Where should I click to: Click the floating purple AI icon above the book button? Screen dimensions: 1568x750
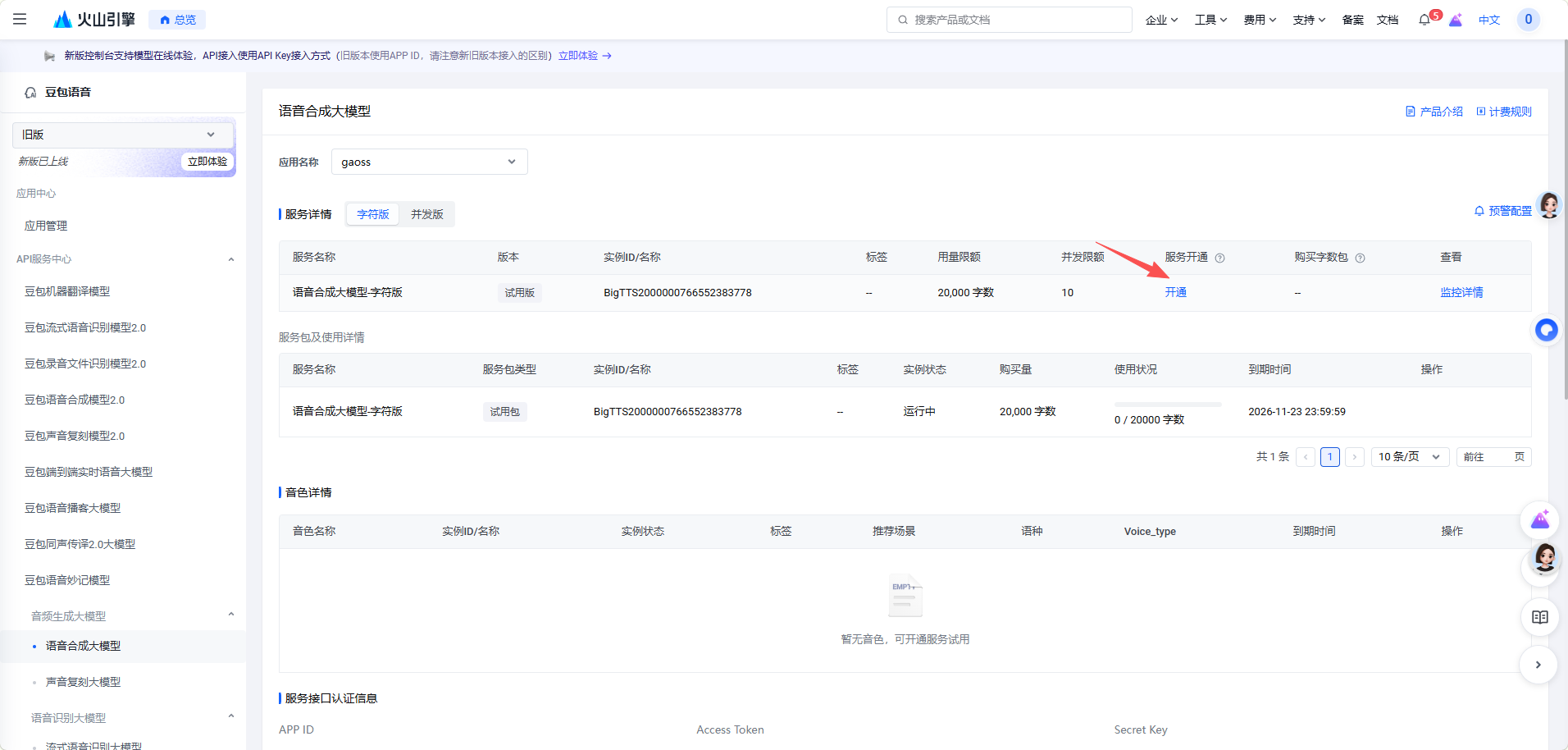tap(1540, 520)
